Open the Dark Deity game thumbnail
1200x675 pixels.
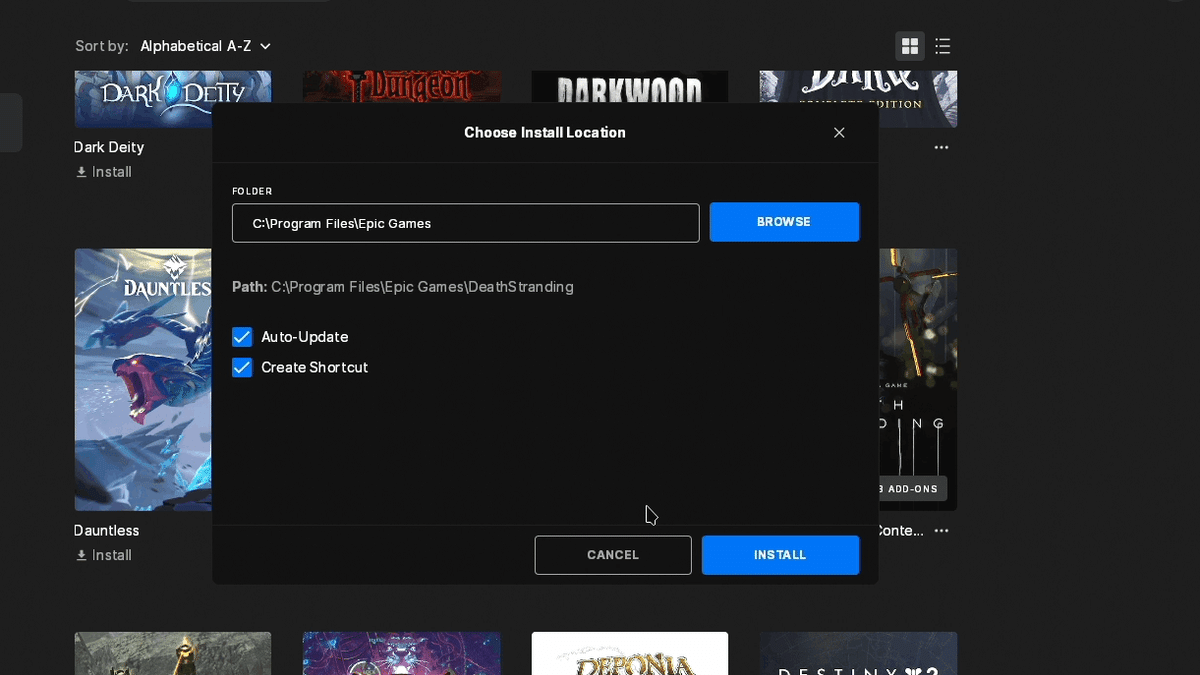(x=173, y=99)
